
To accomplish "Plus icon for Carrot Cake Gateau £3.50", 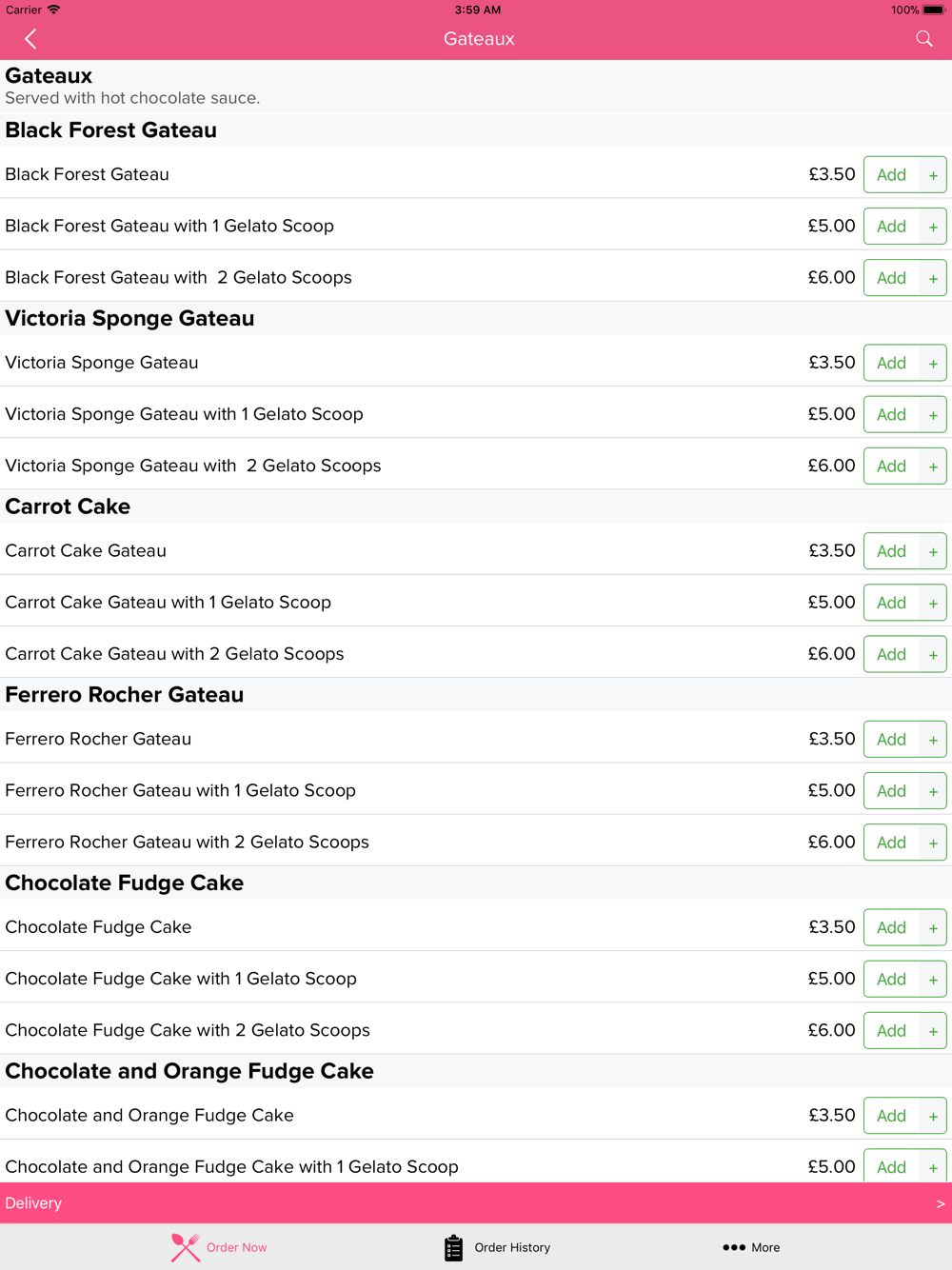I will (x=933, y=551).
